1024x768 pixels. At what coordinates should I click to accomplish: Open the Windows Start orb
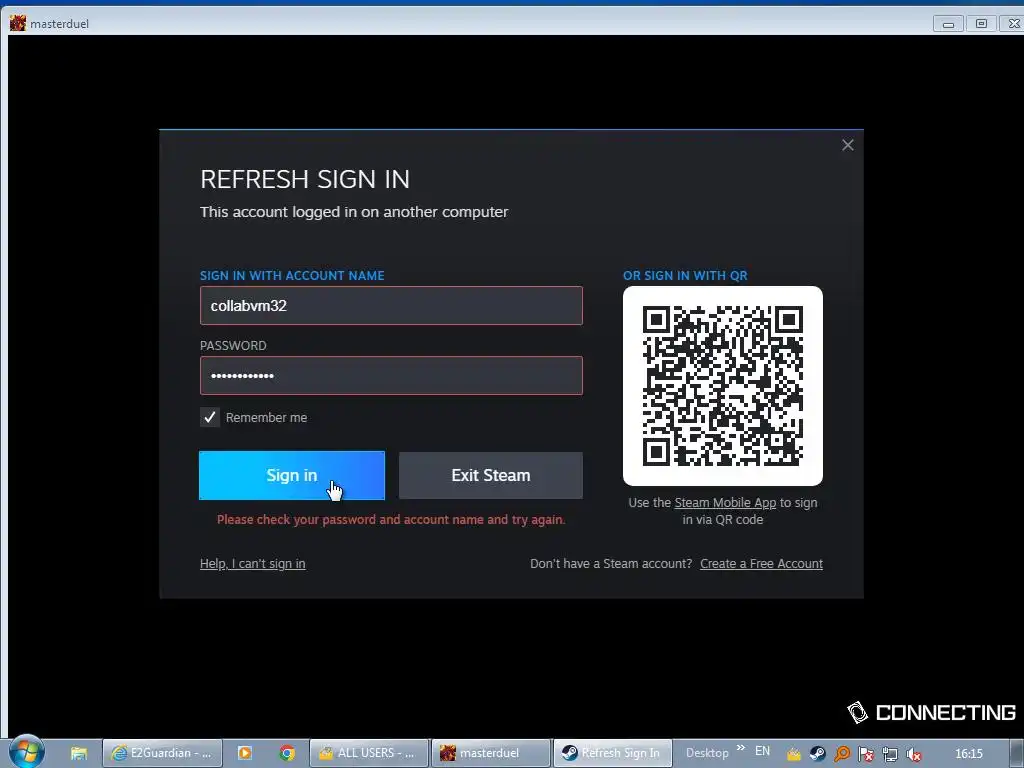click(27, 752)
